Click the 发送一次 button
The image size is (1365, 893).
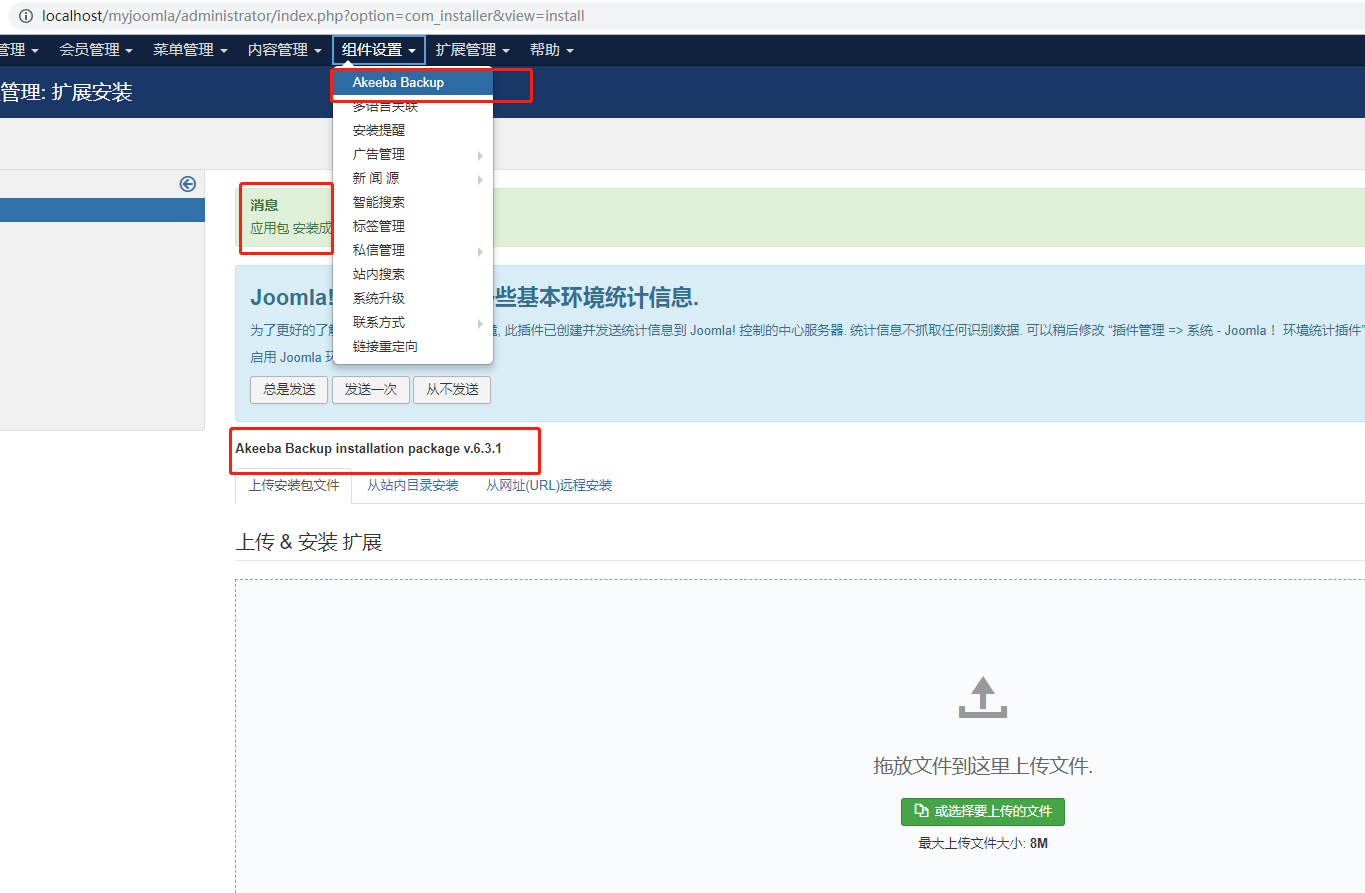tap(371, 389)
